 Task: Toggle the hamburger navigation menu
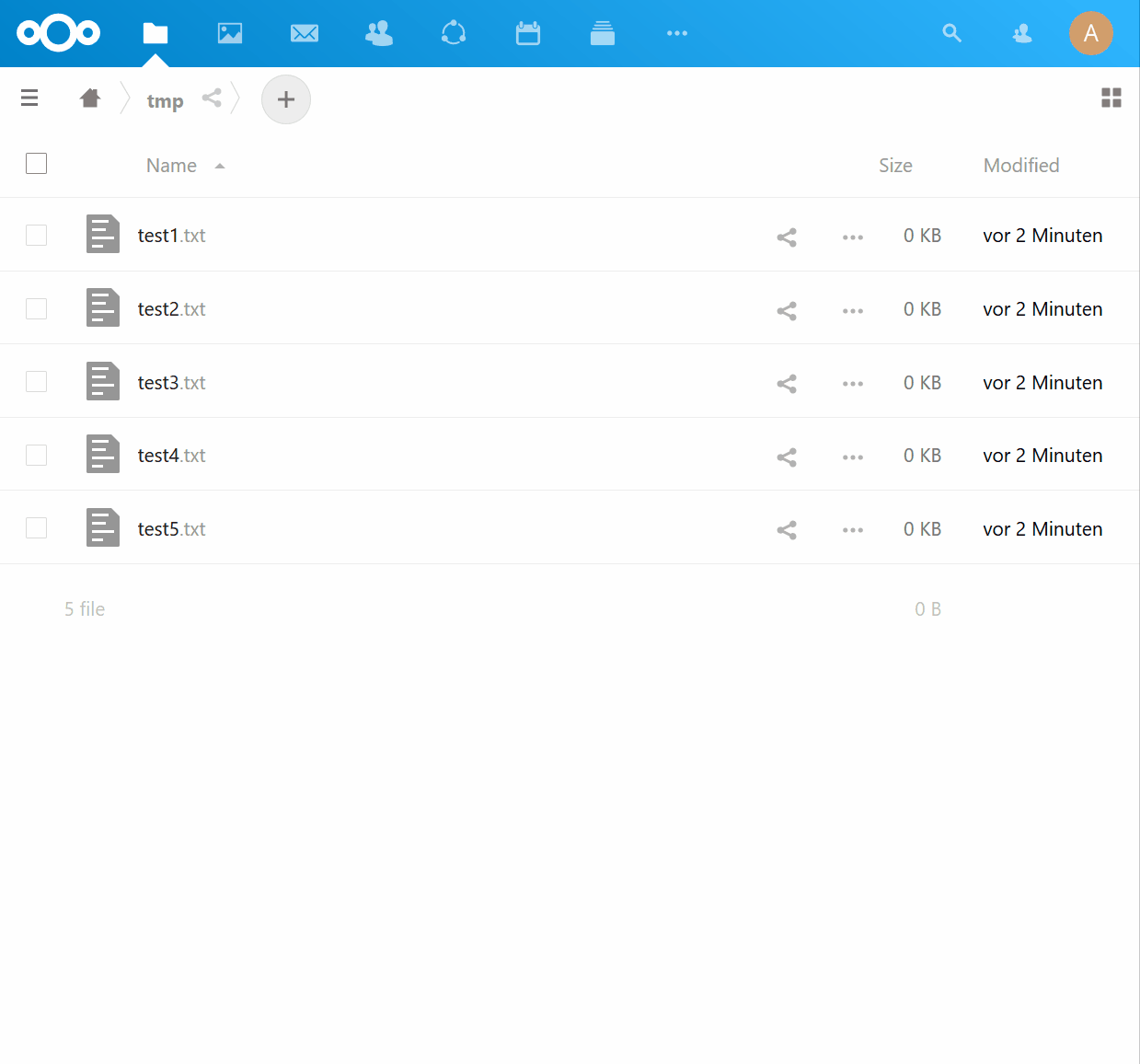coord(29,98)
